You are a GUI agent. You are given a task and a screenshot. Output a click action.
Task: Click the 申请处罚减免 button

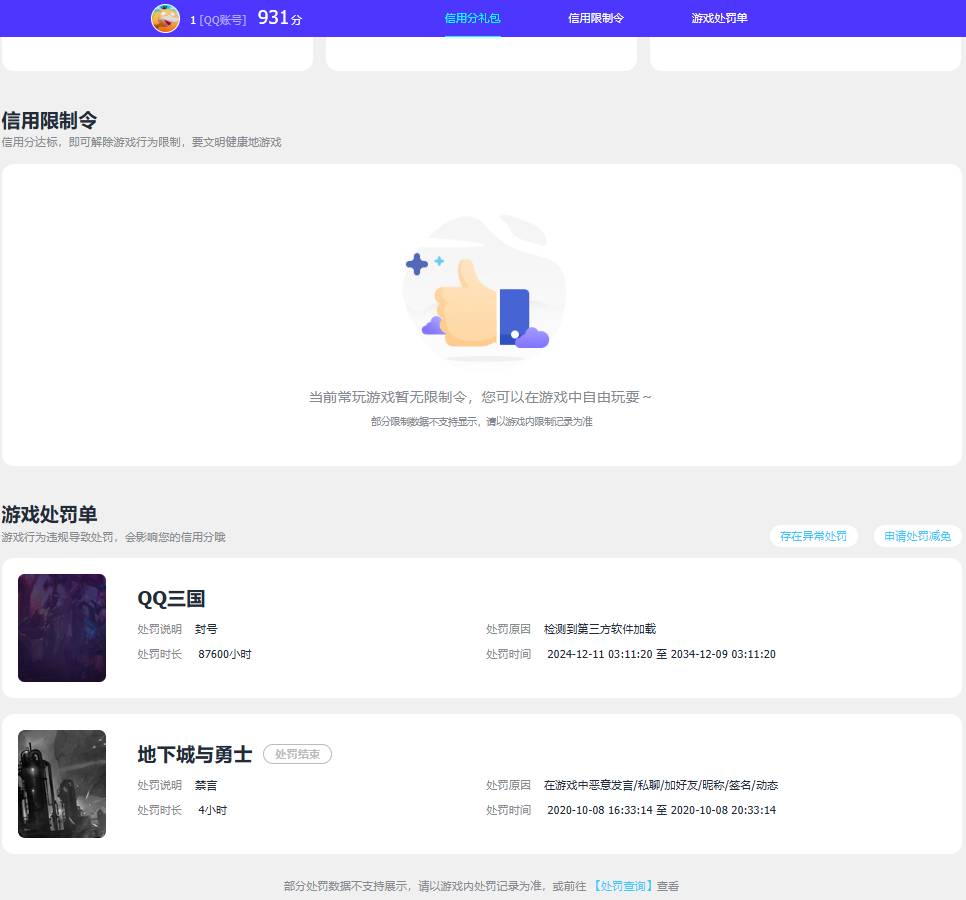point(916,536)
